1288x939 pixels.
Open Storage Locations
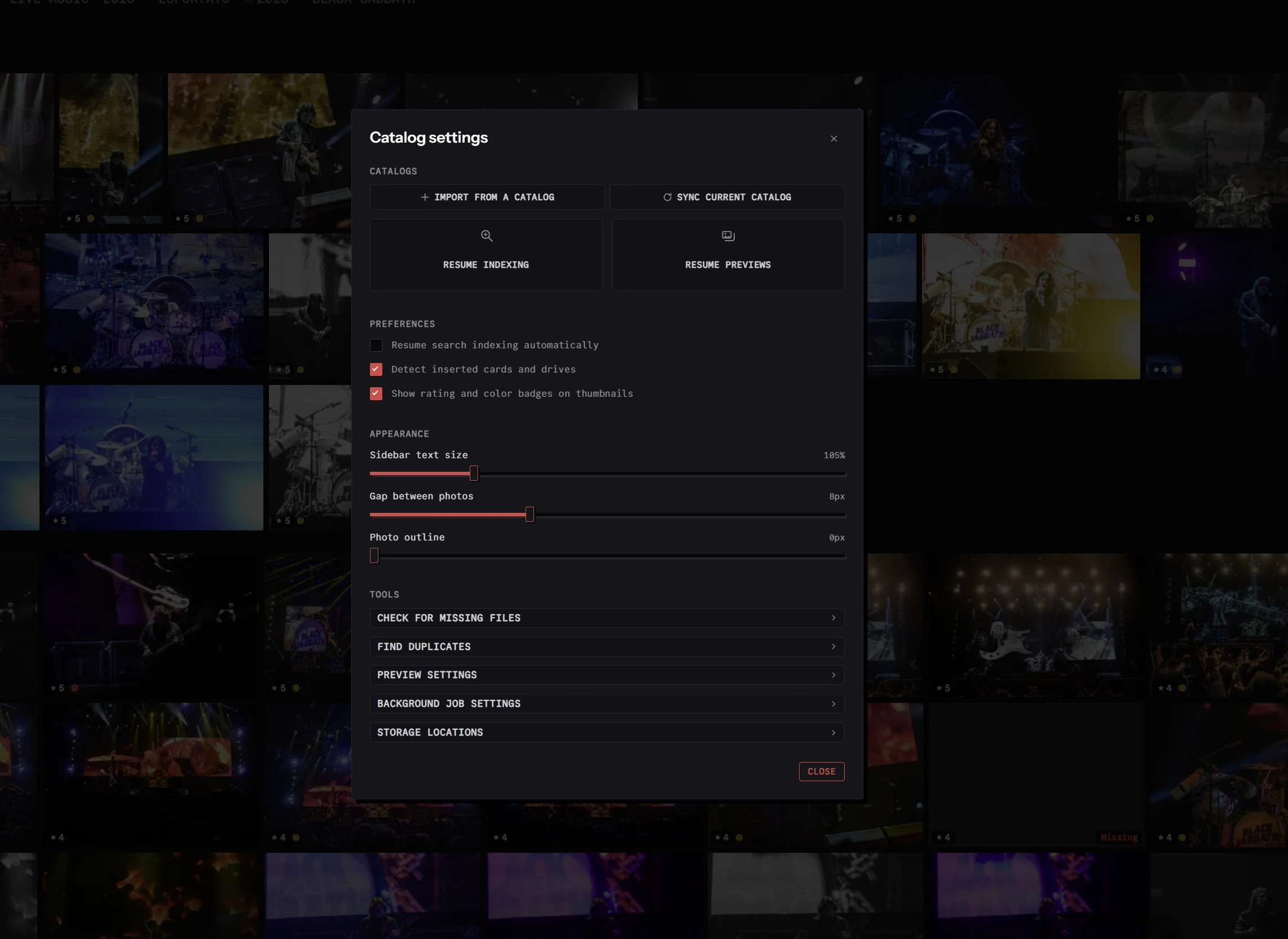pos(607,733)
